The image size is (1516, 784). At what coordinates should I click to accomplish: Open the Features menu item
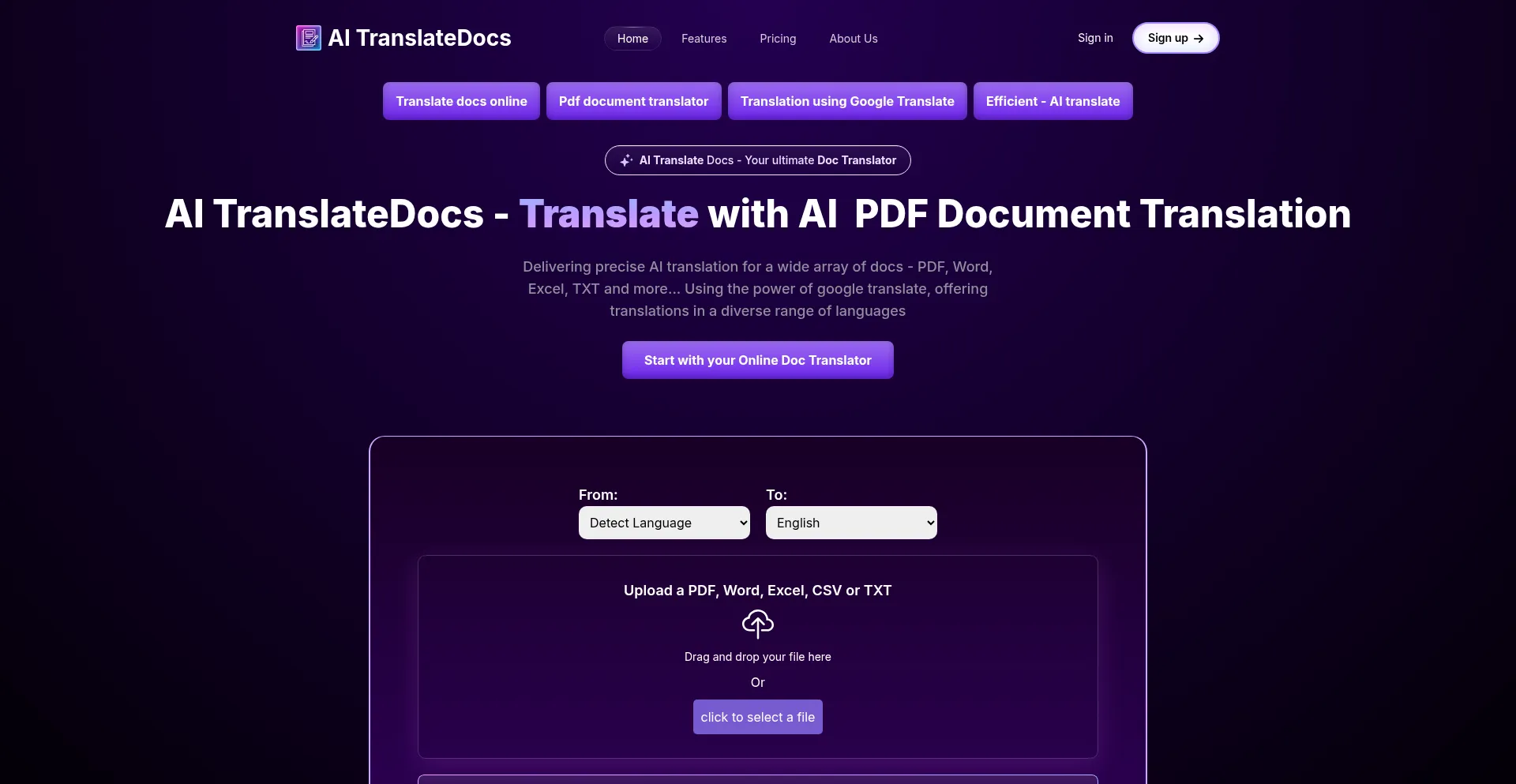pos(704,39)
